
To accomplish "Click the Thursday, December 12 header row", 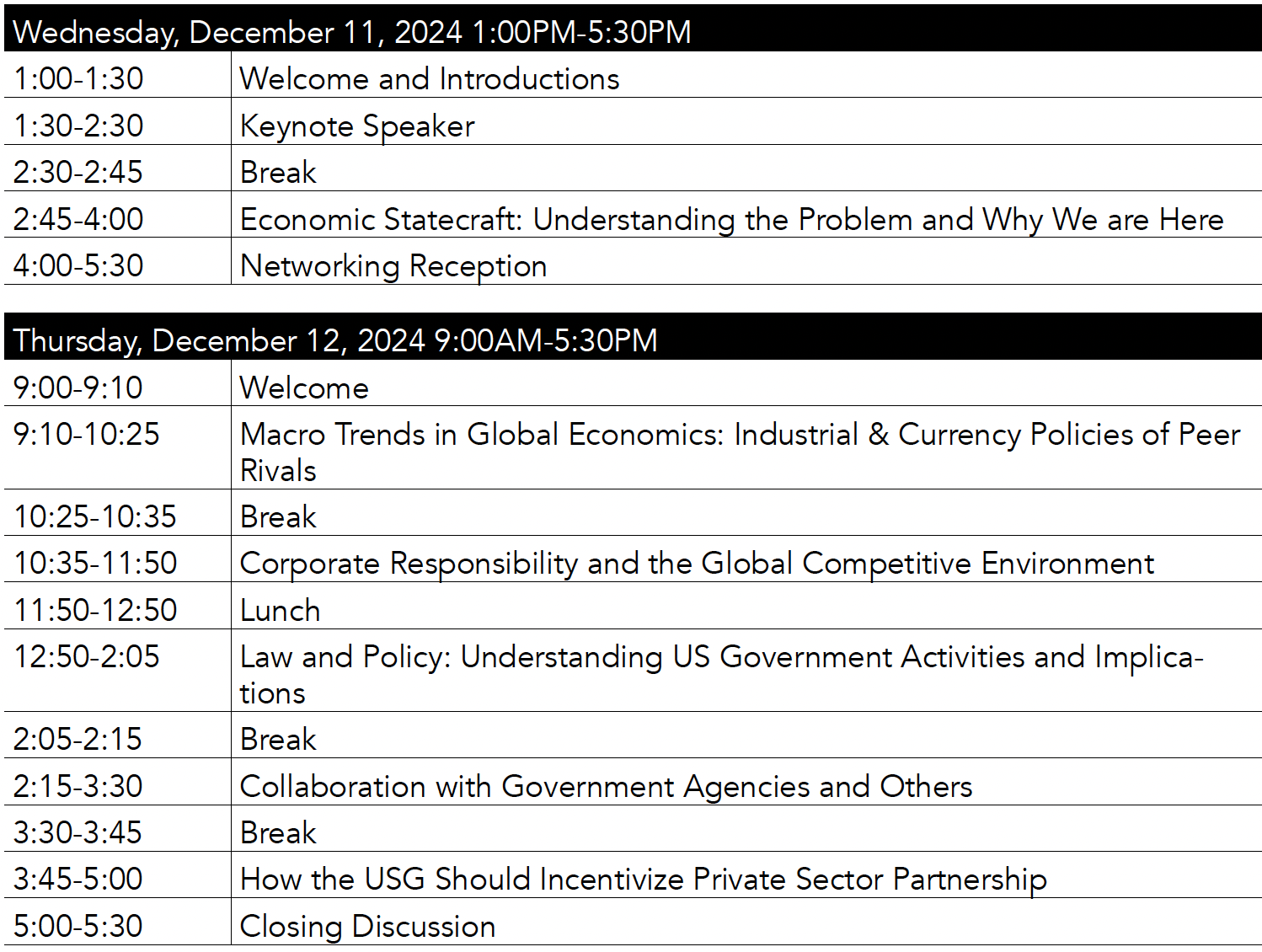I will [x=335, y=340].
